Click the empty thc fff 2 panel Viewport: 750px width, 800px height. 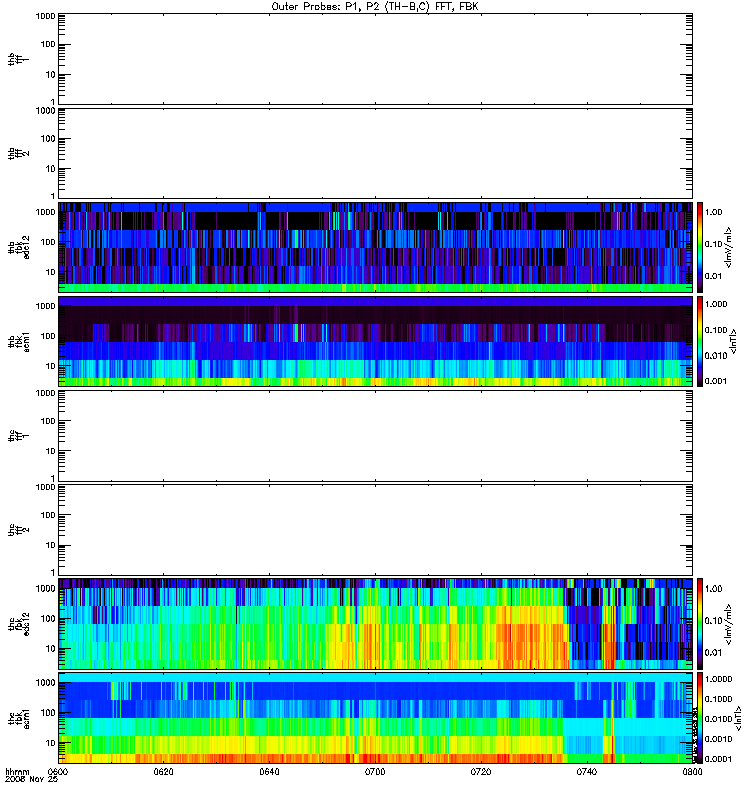(x=375, y=530)
